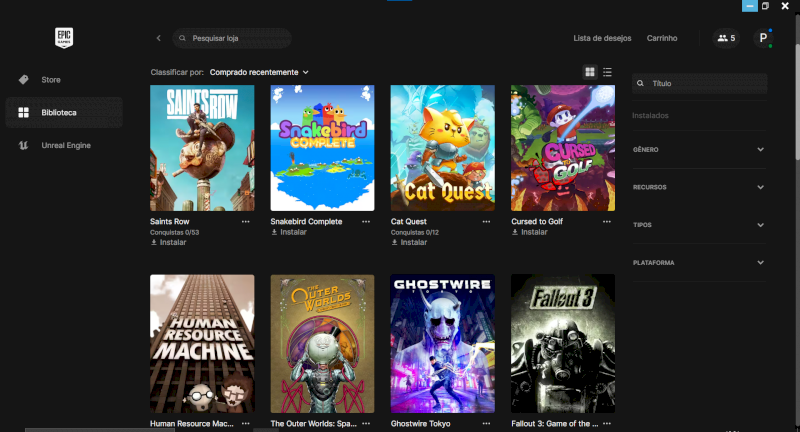
Task: Open The Outer Worlds options dots
Action: [366, 423]
